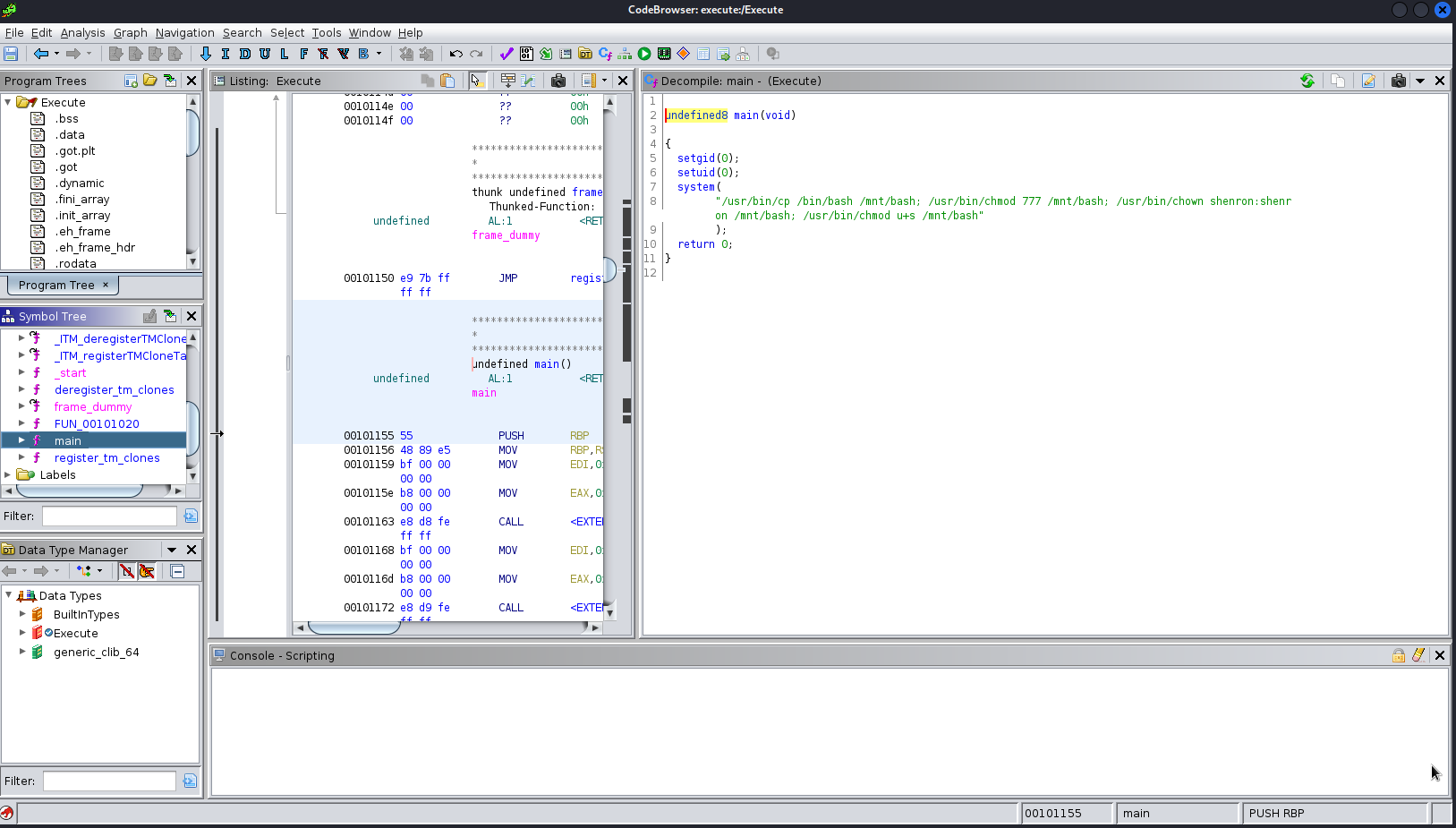Focus the Data Type Manager filter field

pos(109,781)
